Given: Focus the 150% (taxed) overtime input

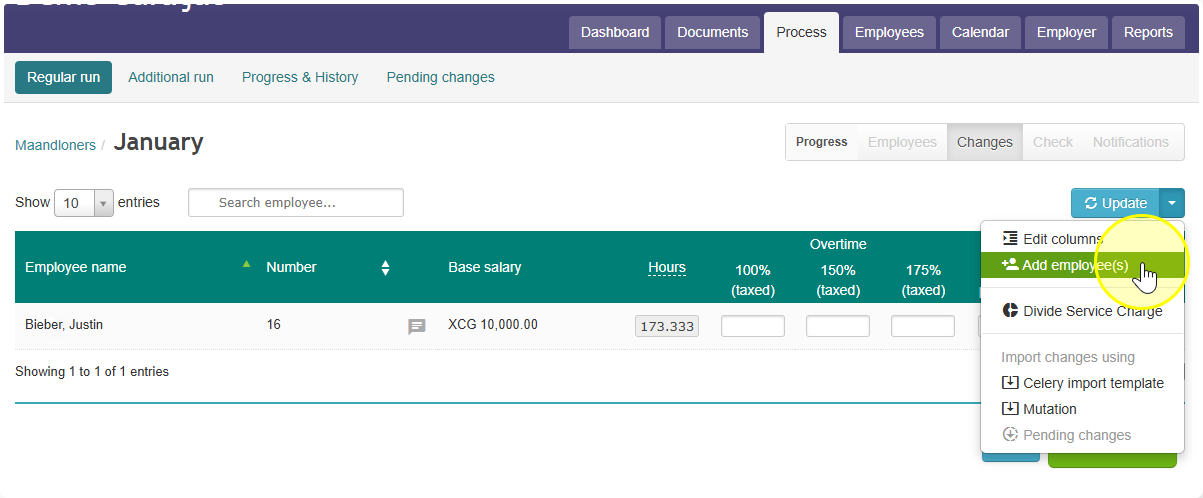Looking at the screenshot, I should (838, 326).
